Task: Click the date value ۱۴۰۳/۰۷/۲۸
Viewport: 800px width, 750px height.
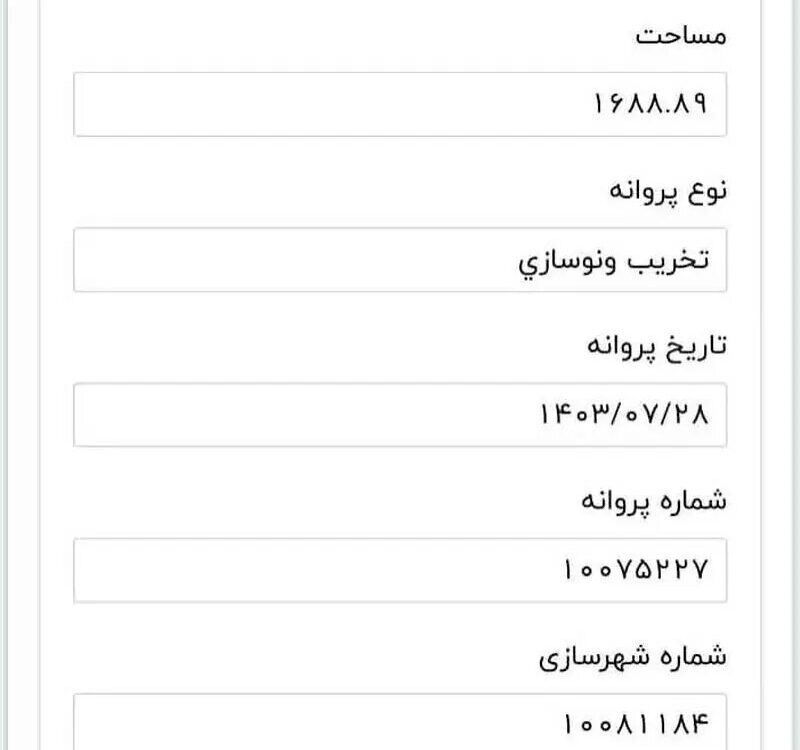Action: coord(624,414)
